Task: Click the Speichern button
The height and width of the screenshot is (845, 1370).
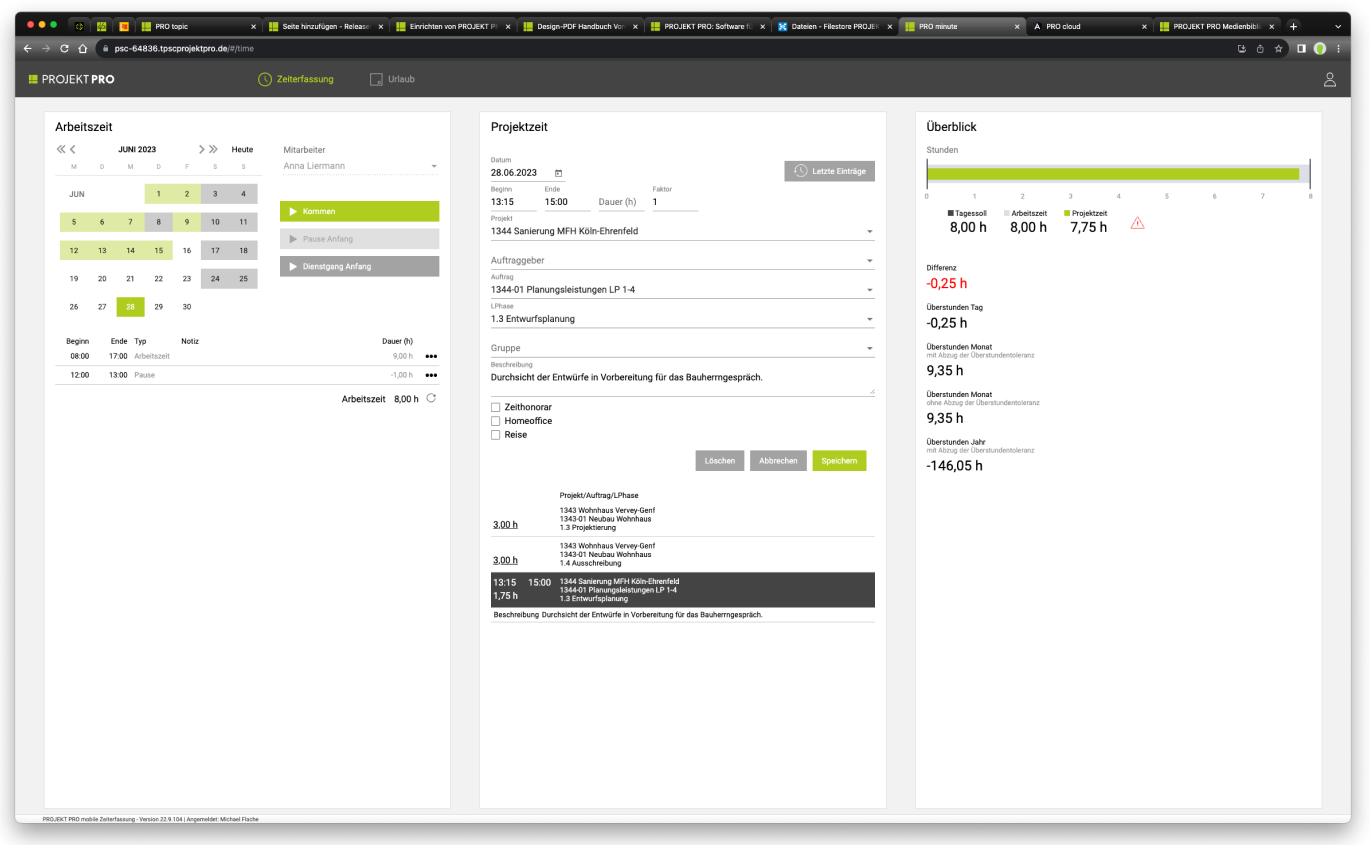Action: 838,460
